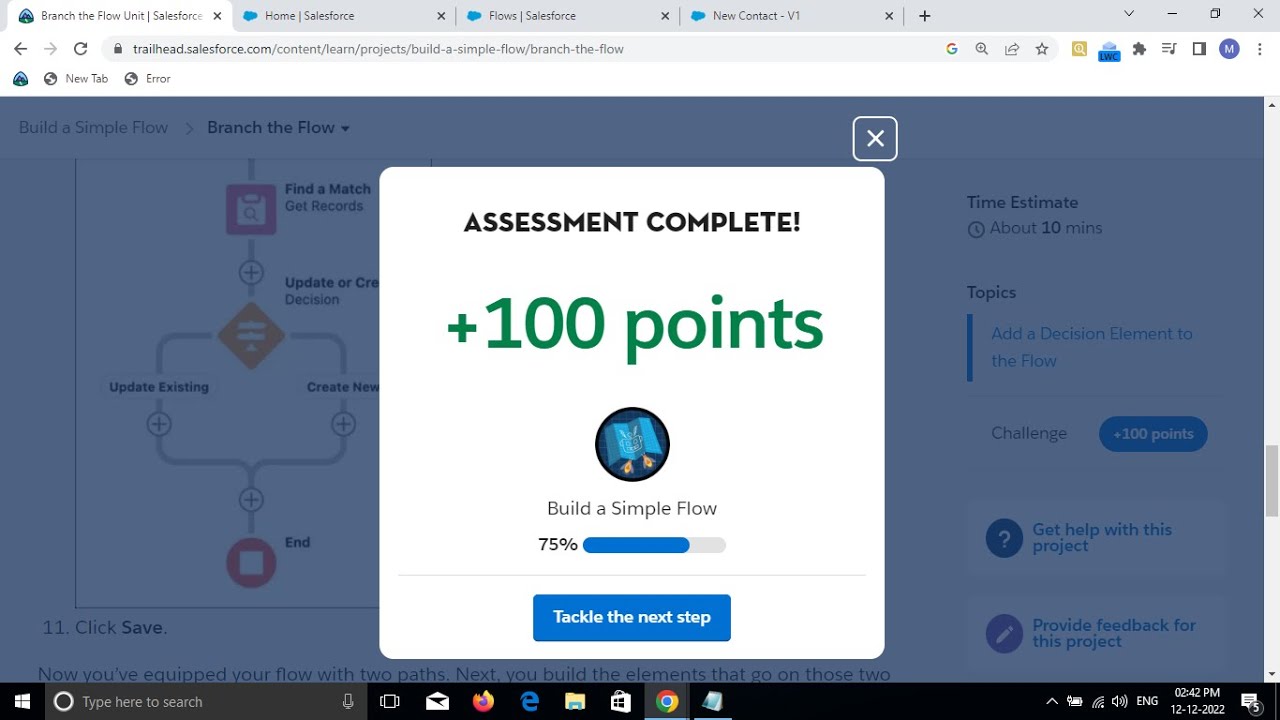1280x720 pixels.
Task: Open the Trailhead bookmark icon
Action: coord(21,79)
